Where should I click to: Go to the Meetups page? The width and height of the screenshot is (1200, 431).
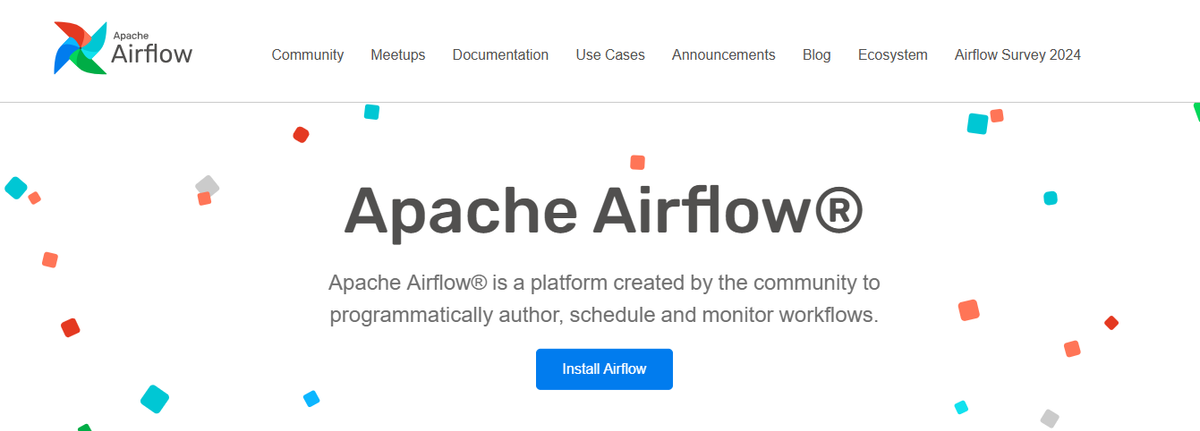(398, 55)
